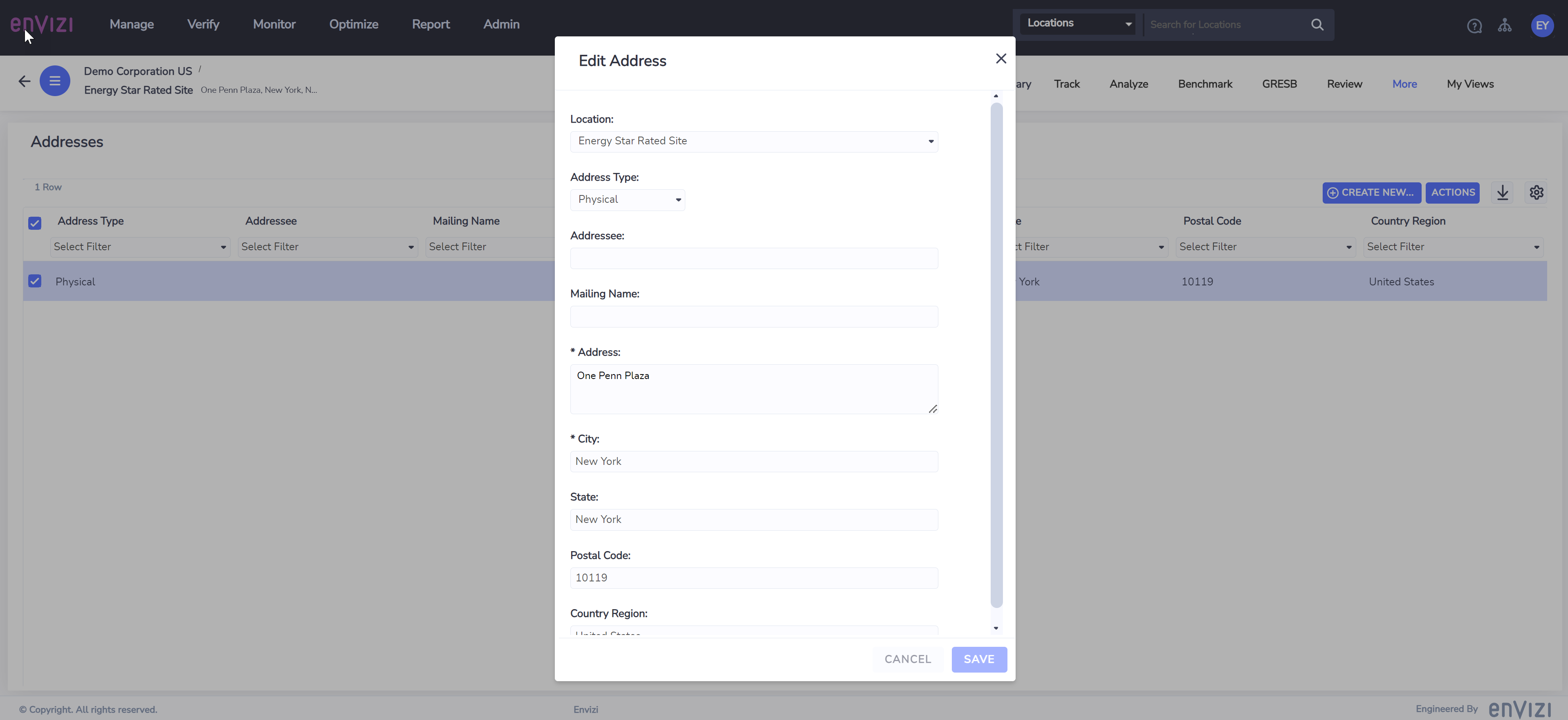Viewport: 1568px width, 720px height.
Task: Open the My Views tab
Action: [x=1470, y=84]
